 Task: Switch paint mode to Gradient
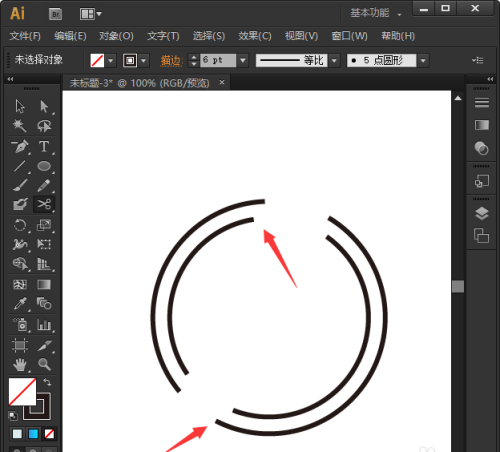click(x=33, y=434)
